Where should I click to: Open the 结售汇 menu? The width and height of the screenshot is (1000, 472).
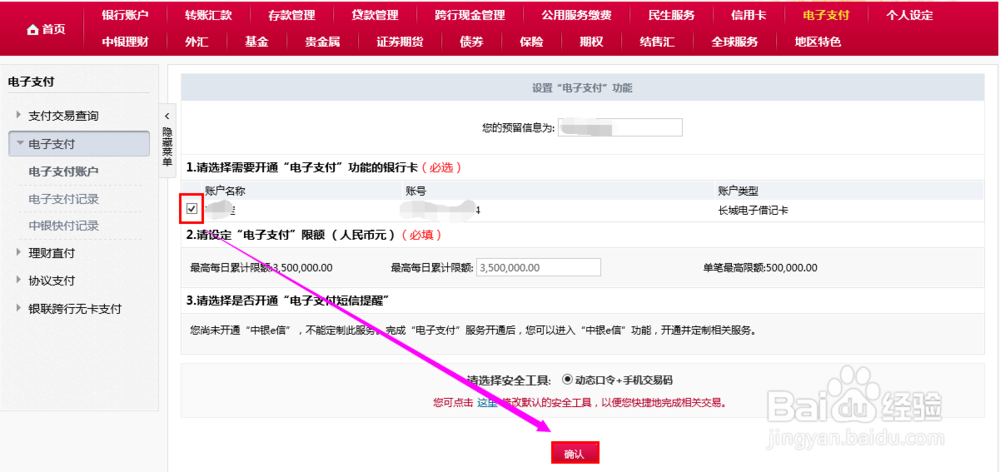657,43
